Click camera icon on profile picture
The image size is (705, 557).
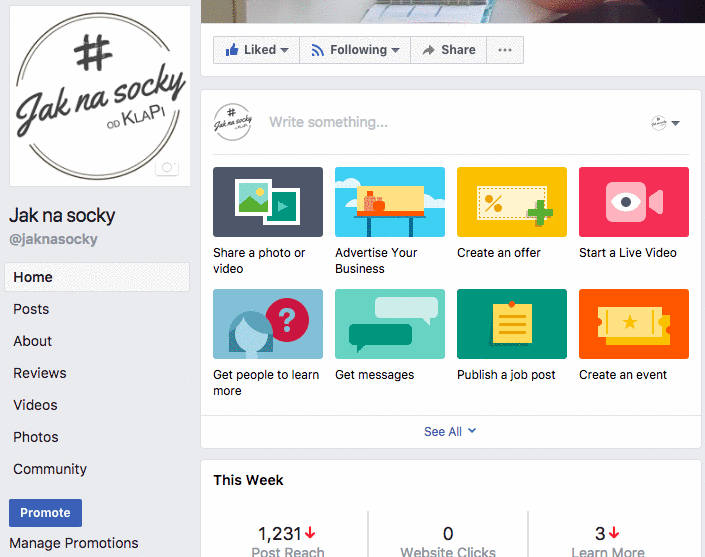pos(167,168)
